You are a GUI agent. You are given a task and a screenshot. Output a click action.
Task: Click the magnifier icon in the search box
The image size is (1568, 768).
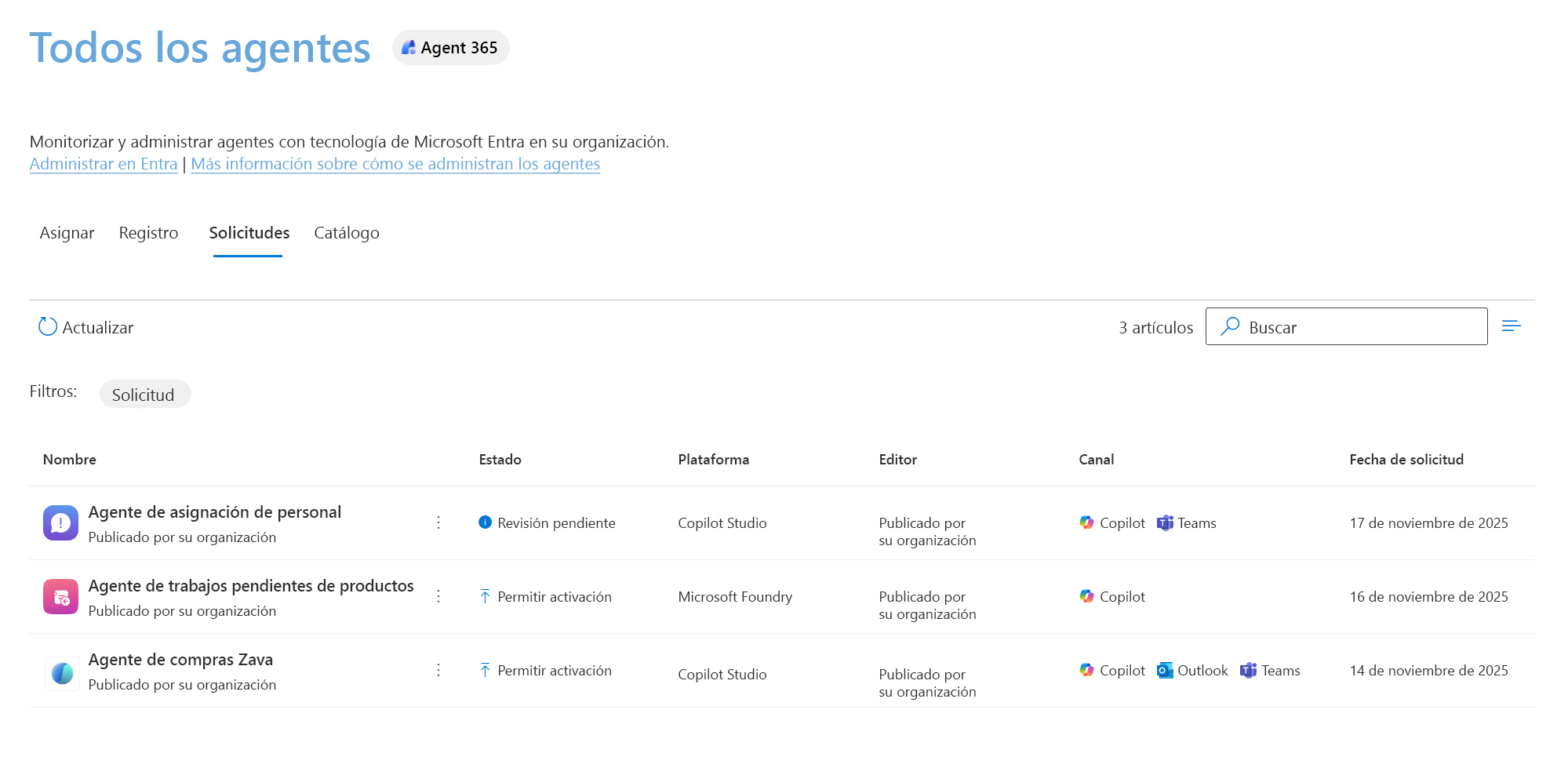pyautogui.click(x=1230, y=326)
